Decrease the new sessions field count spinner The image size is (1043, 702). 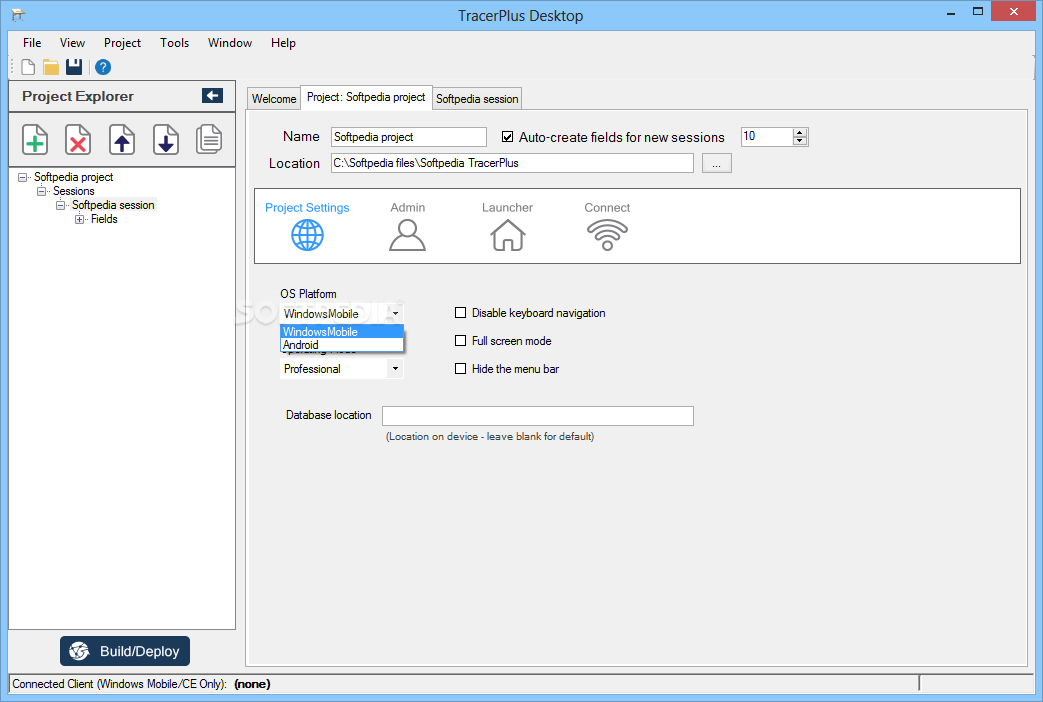pyautogui.click(x=800, y=141)
